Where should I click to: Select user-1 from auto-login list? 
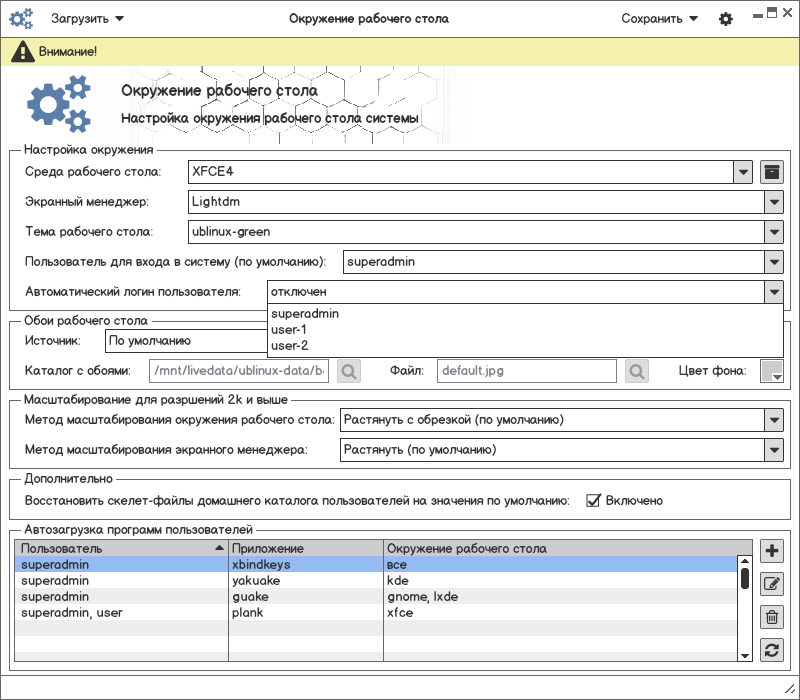[289, 330]
